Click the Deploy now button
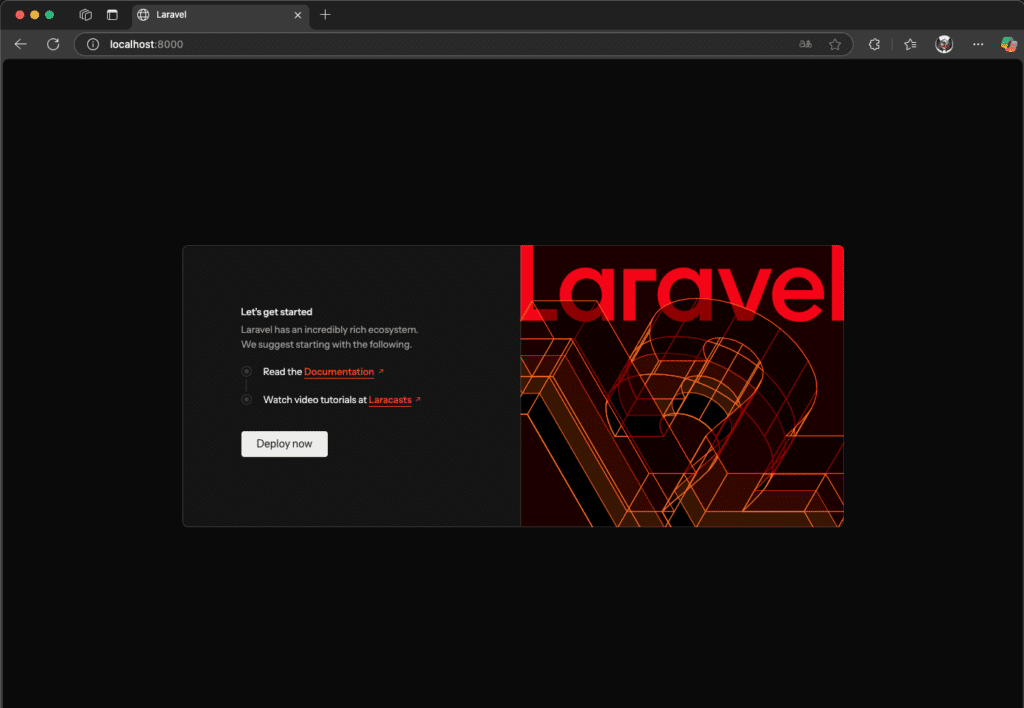 (x=284, y=443)
